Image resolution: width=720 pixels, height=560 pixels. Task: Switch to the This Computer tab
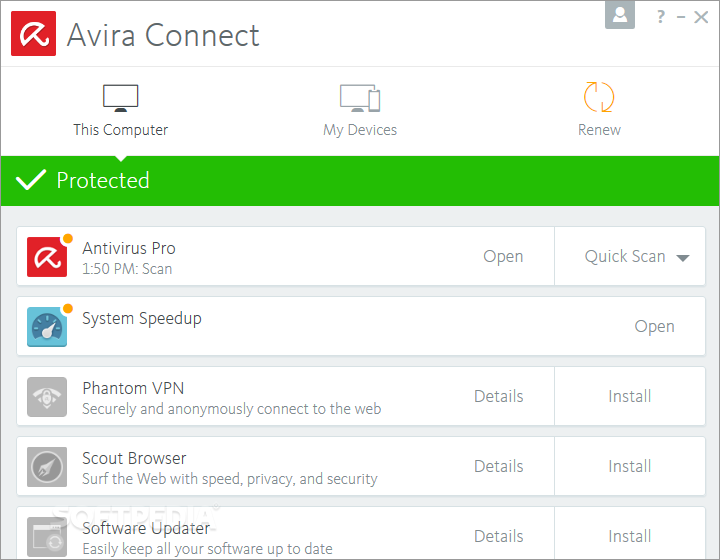click(120, 111)
